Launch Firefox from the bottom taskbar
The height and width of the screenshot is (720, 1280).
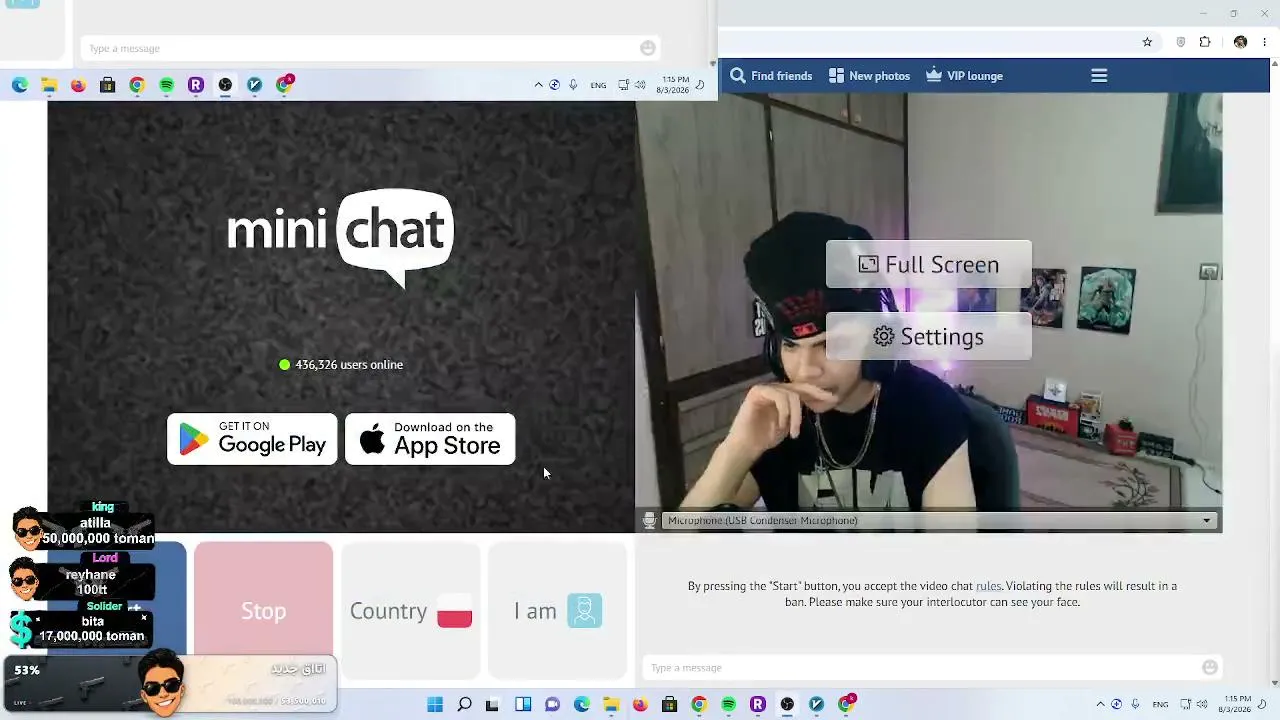(x=640, y=704)
